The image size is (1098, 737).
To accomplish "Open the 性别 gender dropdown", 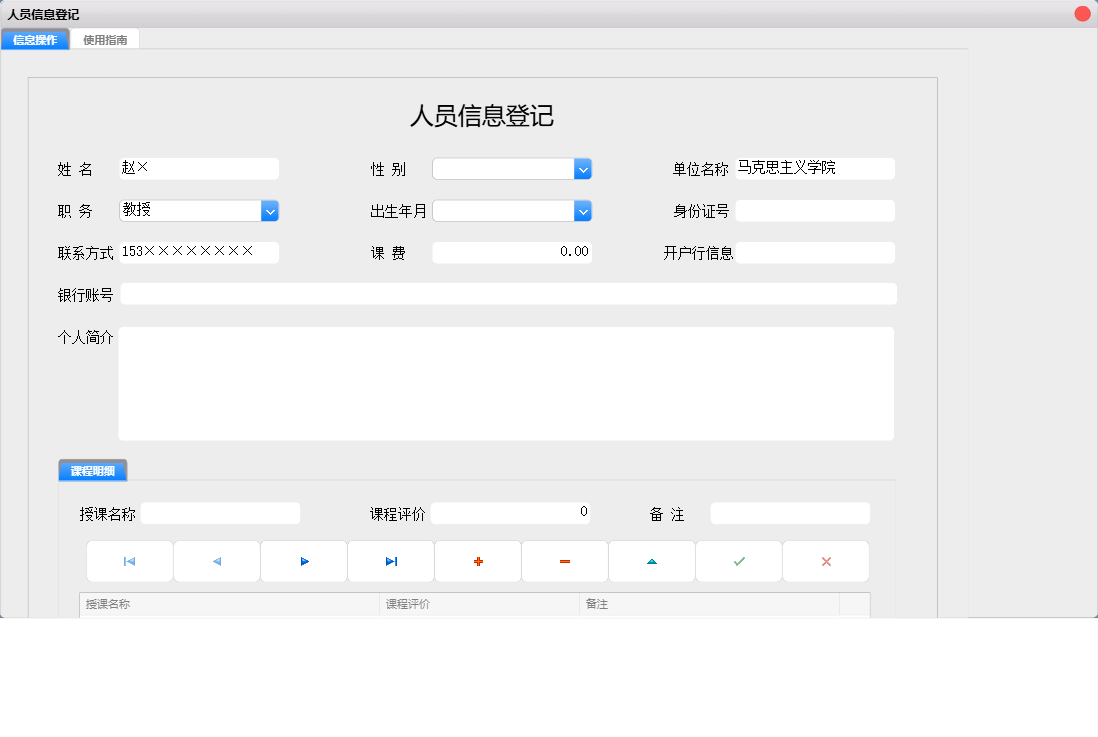I will coord(583,168).
